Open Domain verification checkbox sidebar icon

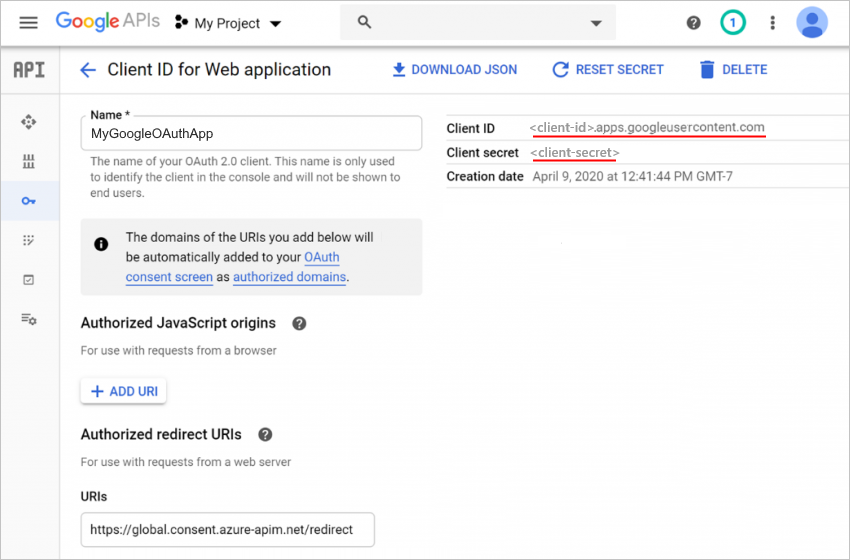pyautogui.click(x=28, y=280)
